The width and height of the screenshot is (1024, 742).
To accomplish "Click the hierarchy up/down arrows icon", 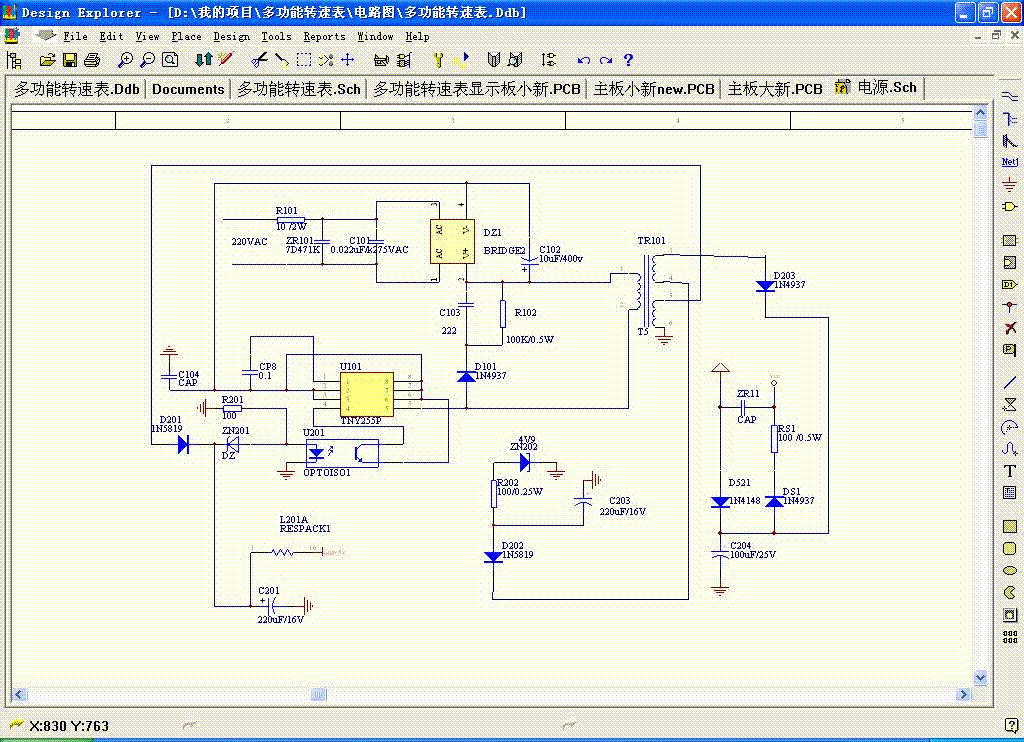I will (203, 60).
